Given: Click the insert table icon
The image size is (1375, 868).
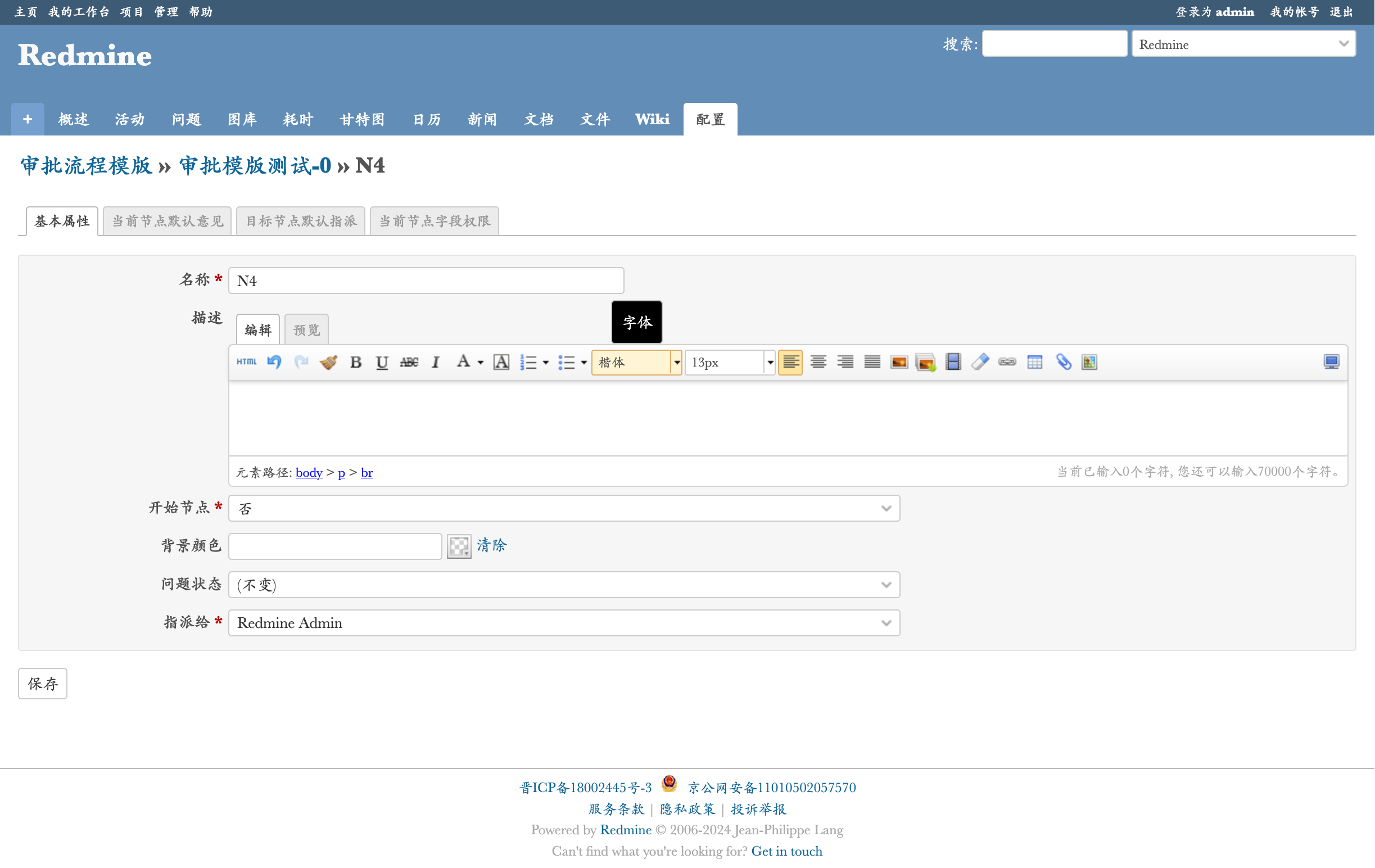Looking at the screenshot, I should (1035, 362).
